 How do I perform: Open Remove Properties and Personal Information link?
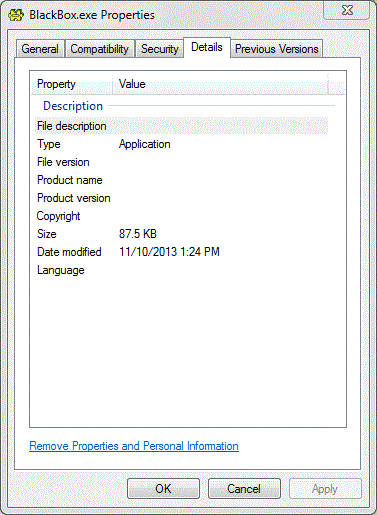coord(134,446)
